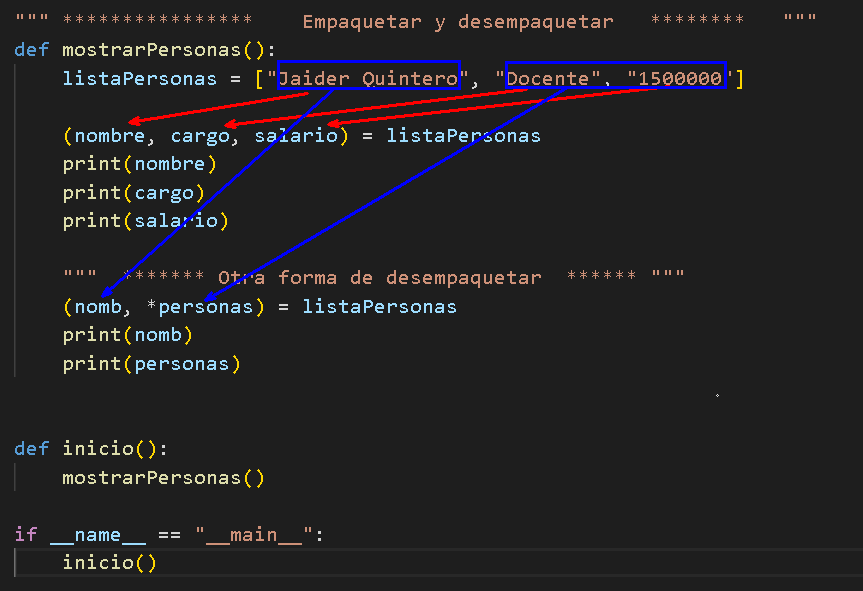Click the string "Jaider Quintero"
Image resolution: width=863 pixels, height=591 pixels.
369,78
